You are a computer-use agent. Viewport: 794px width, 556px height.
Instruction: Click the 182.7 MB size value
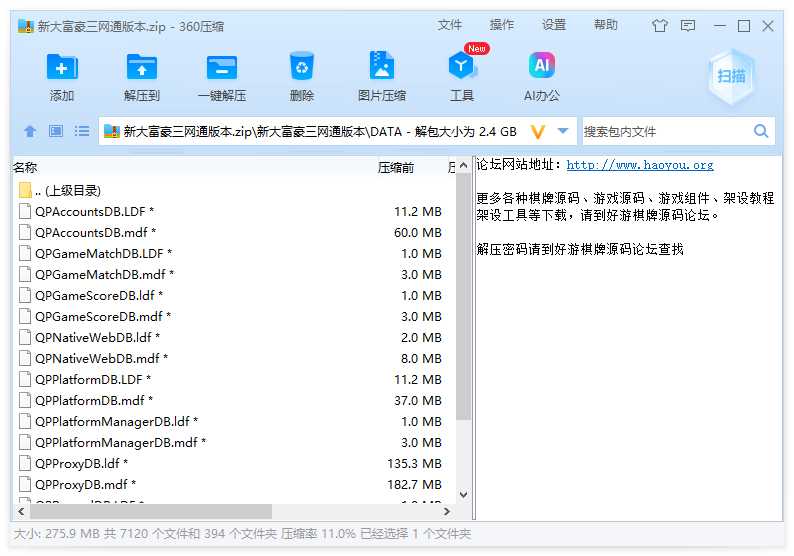(414, 485)
